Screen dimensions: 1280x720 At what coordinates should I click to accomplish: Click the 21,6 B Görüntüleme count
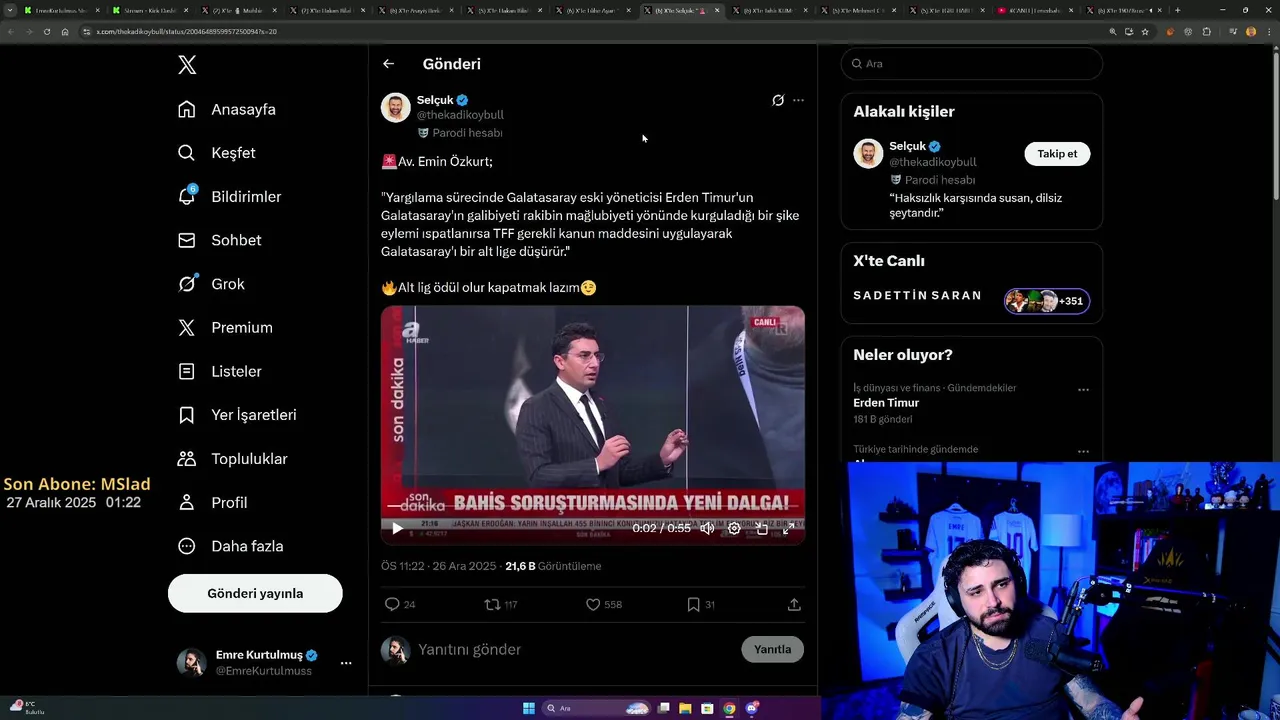tap(553, 566)
